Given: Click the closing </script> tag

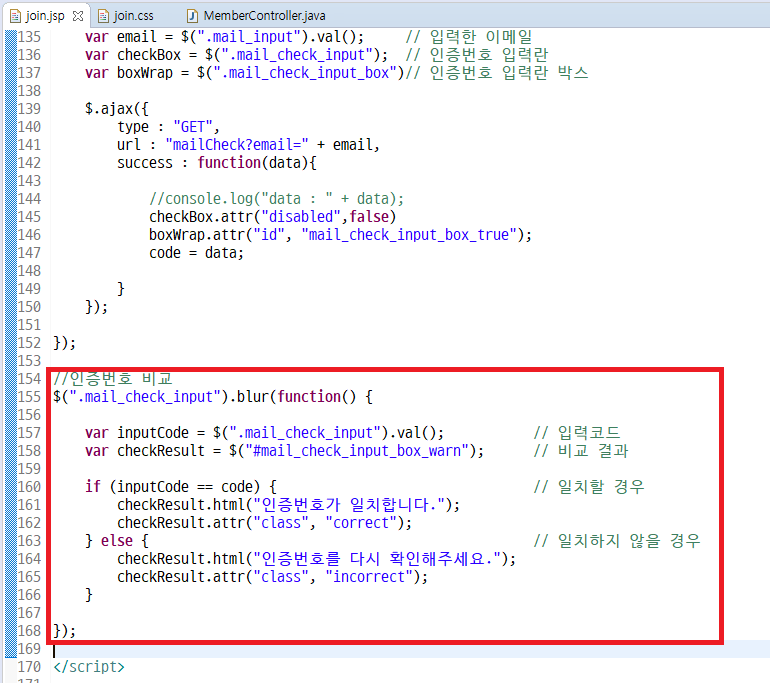Looking at the screenshot, I should pyautogui.click(x=89, y=667).
